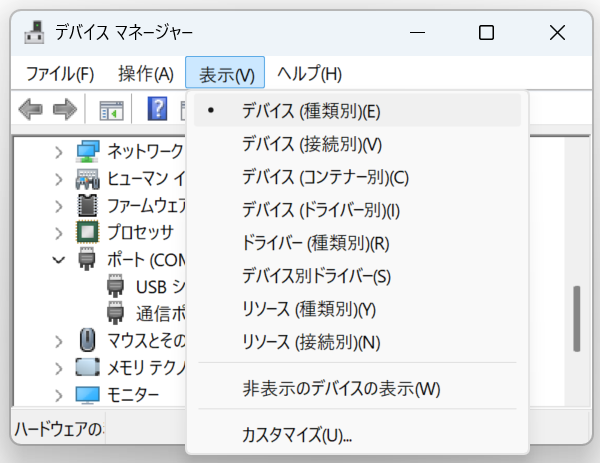The height and width of the screenshot is (463, 600).
Task: Minimize the デバイス マネージャー window
Action: [x=417, y=33]
